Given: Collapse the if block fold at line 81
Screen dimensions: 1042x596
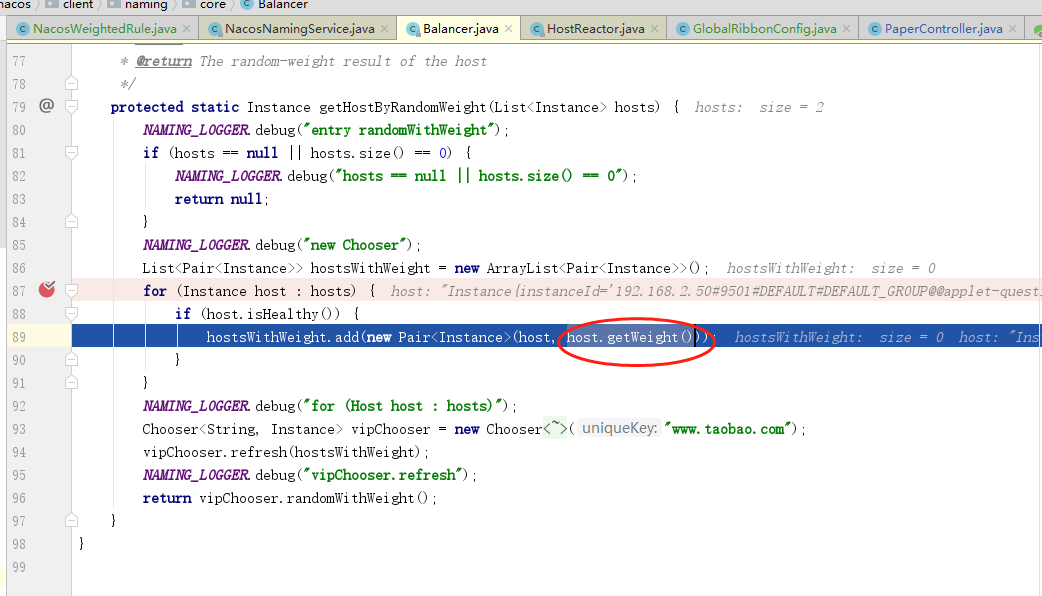Looking at the screenshot, I should (72, 153).
